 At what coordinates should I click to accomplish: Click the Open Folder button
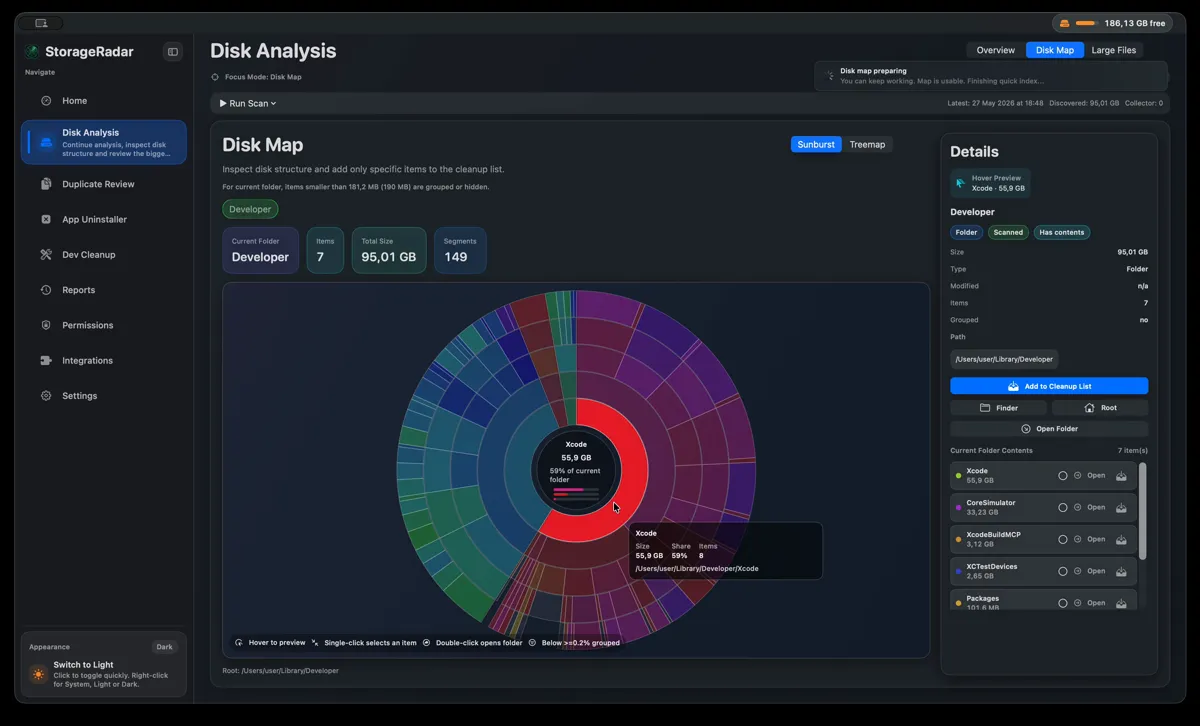click(1049, 429)
